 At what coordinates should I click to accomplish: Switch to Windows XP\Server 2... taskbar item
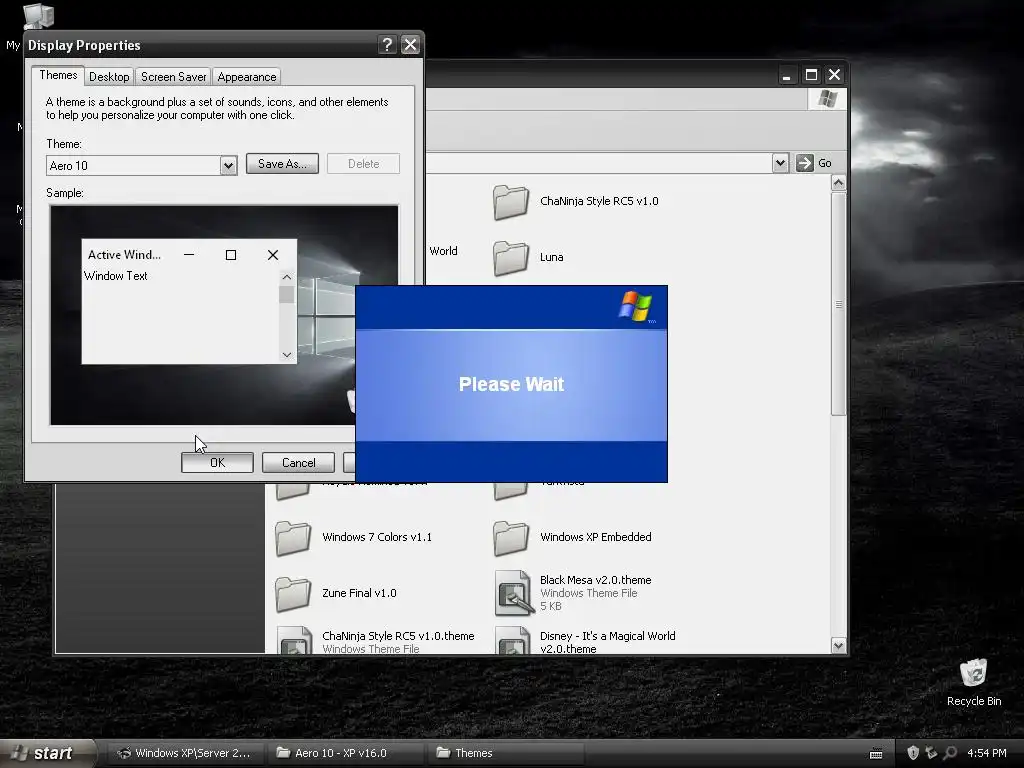point(185,753)
